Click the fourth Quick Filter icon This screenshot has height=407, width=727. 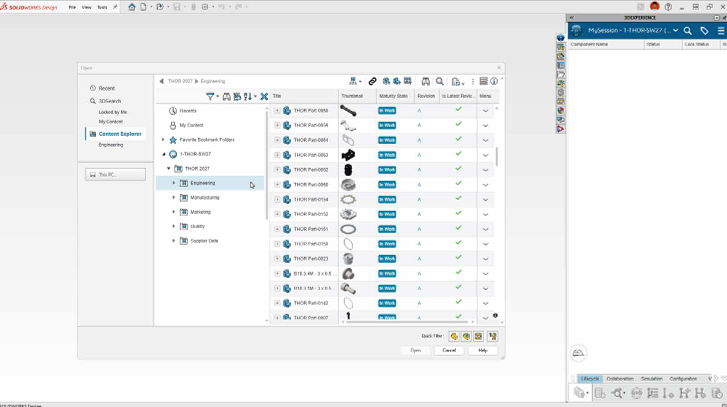tap(492, 337)
